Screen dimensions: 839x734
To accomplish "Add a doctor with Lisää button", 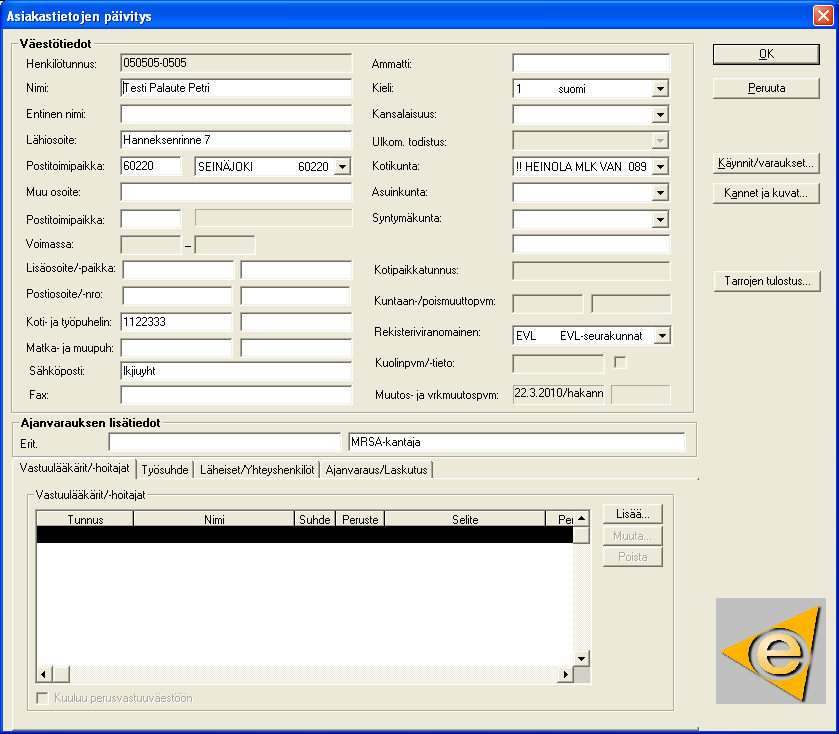I will 632,514.
